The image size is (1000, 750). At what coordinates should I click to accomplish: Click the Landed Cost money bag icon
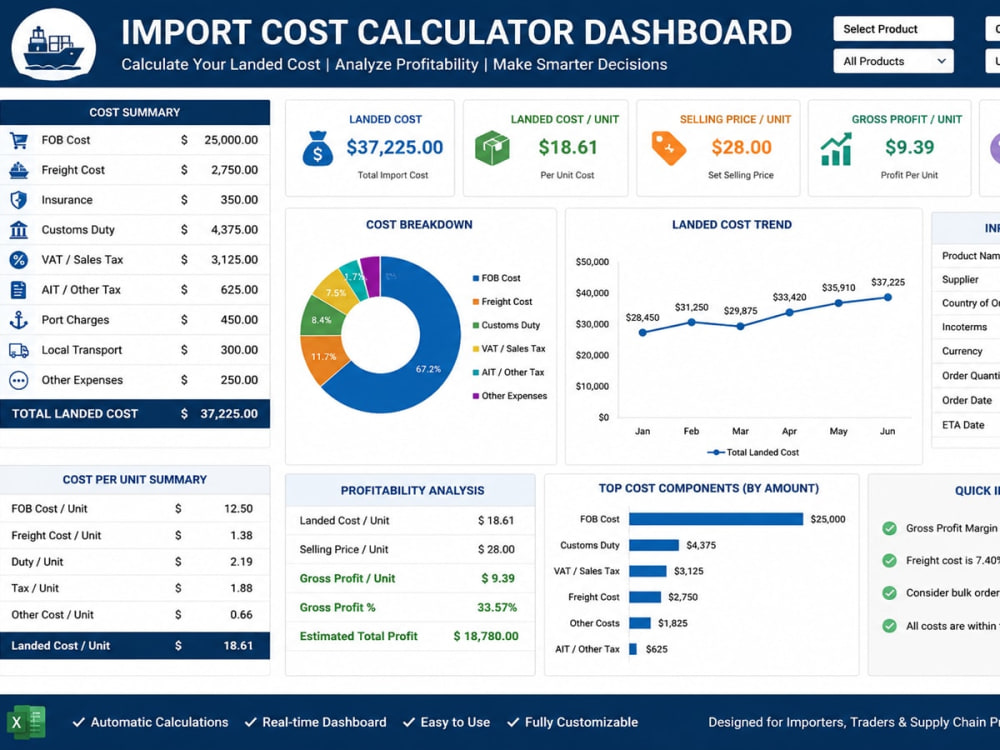pos(318,149)
